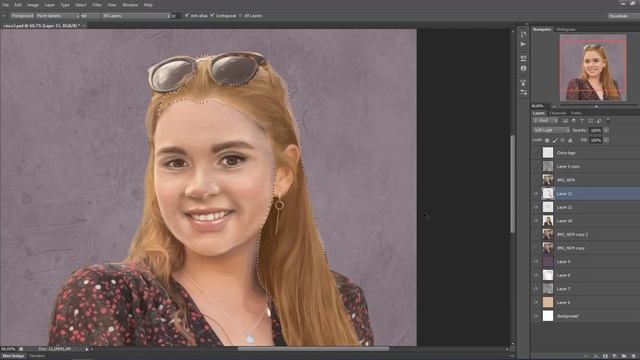
Task: Open the Mini Bridge tab
Action: (x=13, y=356)
